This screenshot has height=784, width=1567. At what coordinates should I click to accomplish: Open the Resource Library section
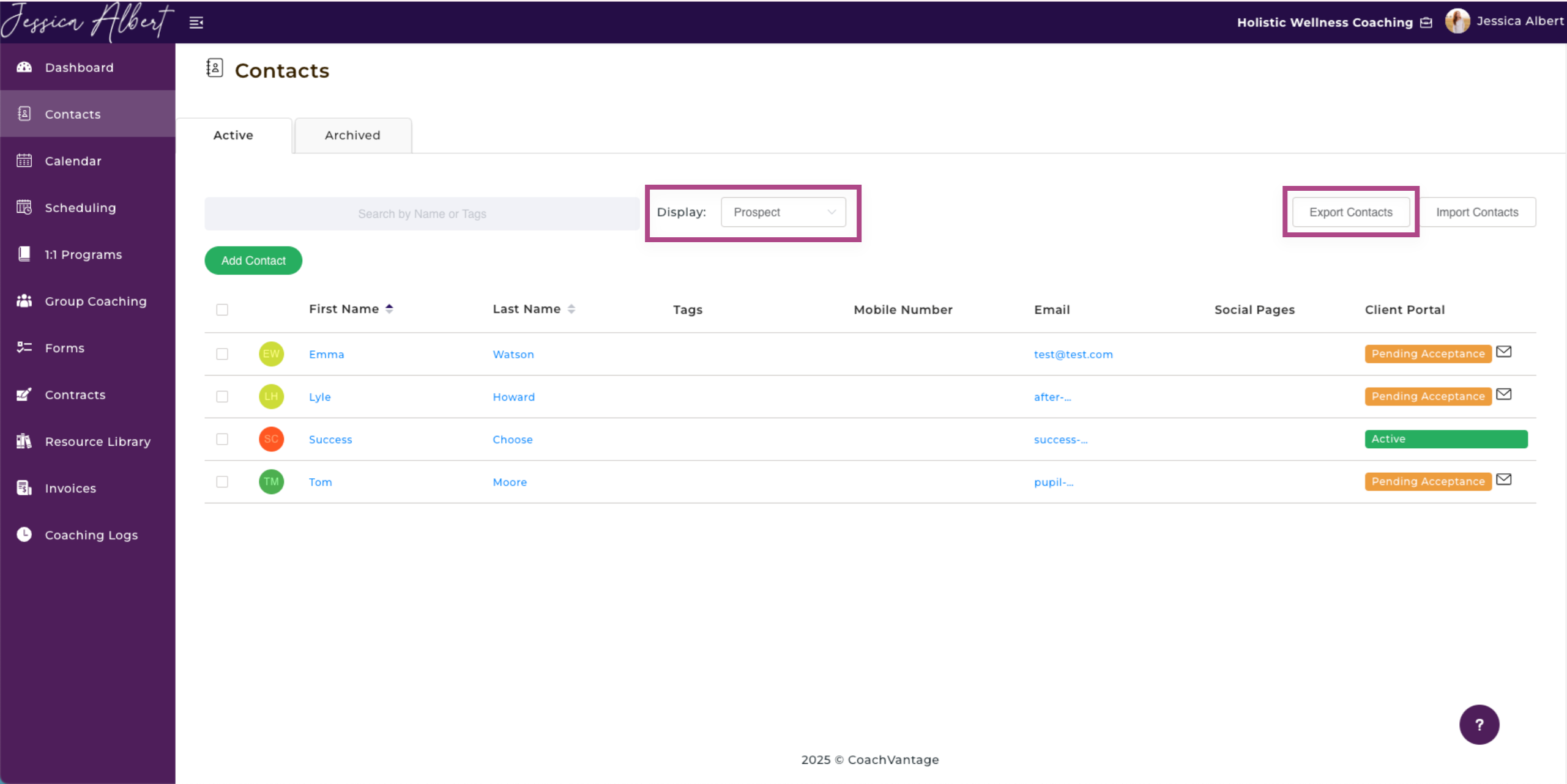coord(87,442)
